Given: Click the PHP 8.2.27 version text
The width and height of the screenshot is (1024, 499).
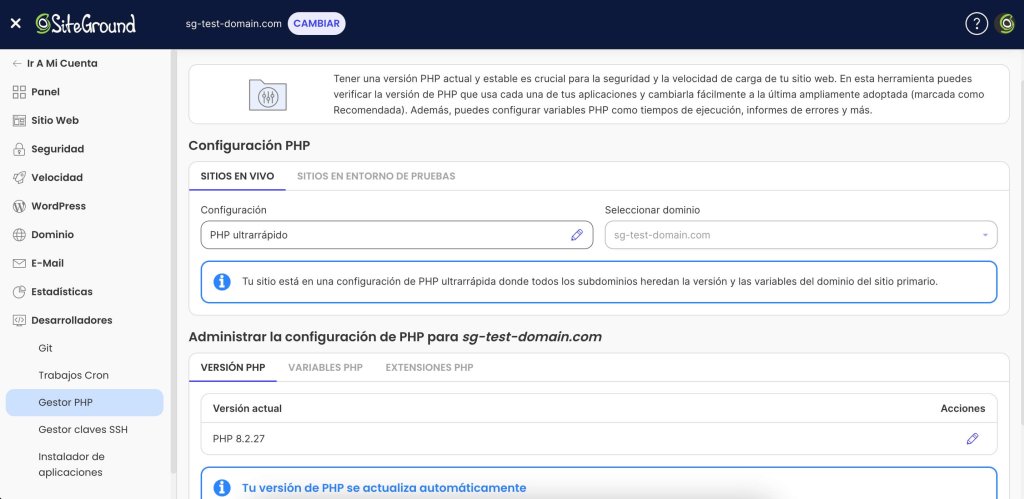Looking at the screenshot, I should point(238,439).
